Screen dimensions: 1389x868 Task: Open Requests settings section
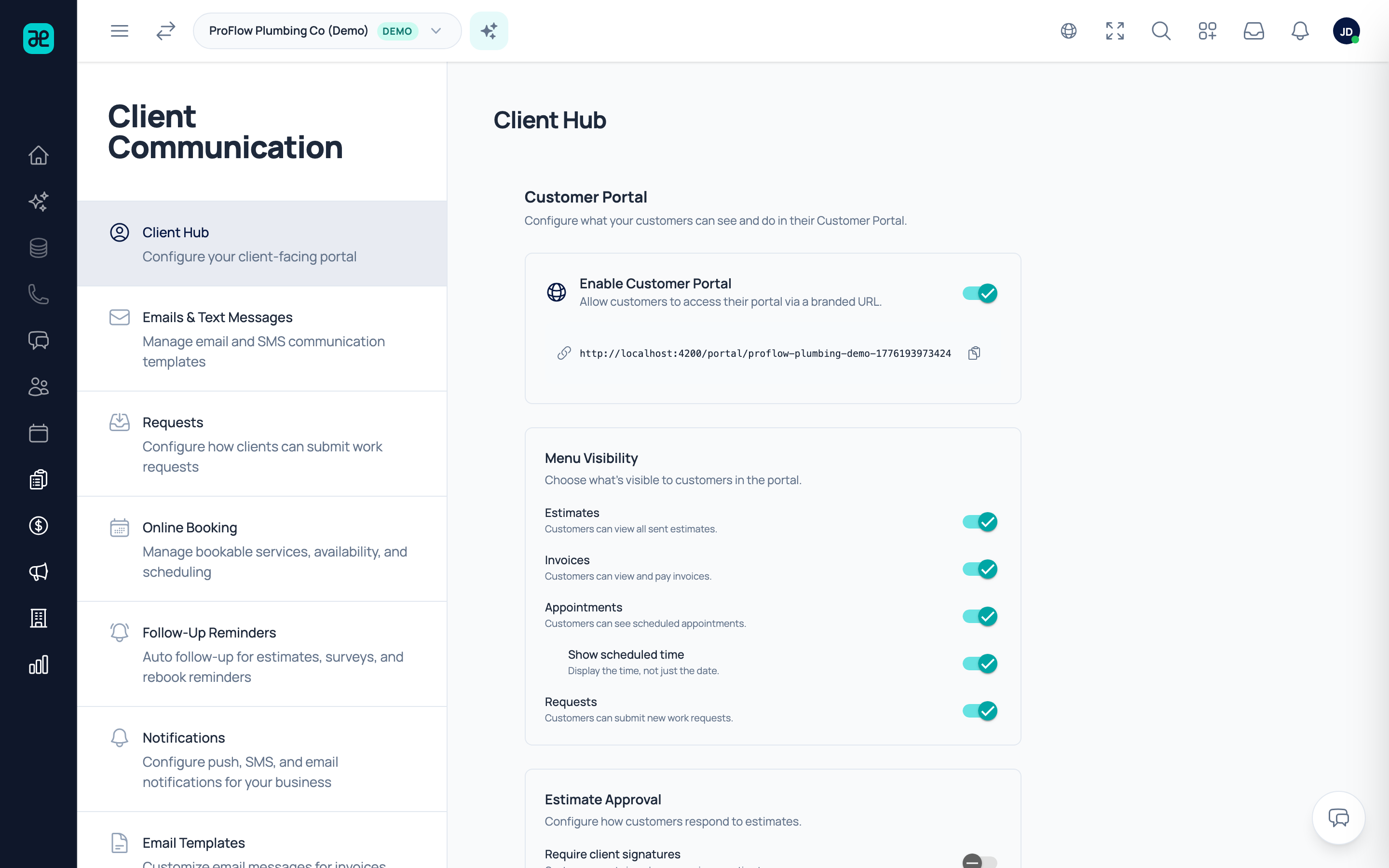point(262,444)
